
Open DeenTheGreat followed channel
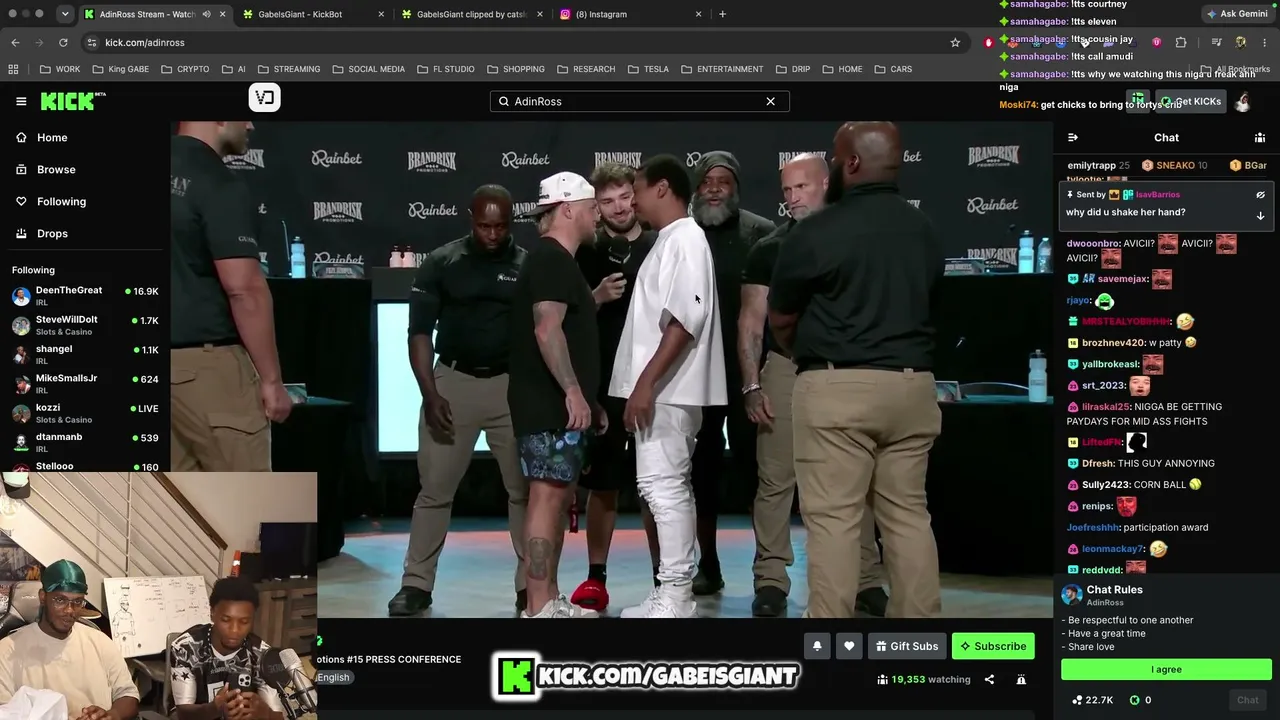[86, 296]
